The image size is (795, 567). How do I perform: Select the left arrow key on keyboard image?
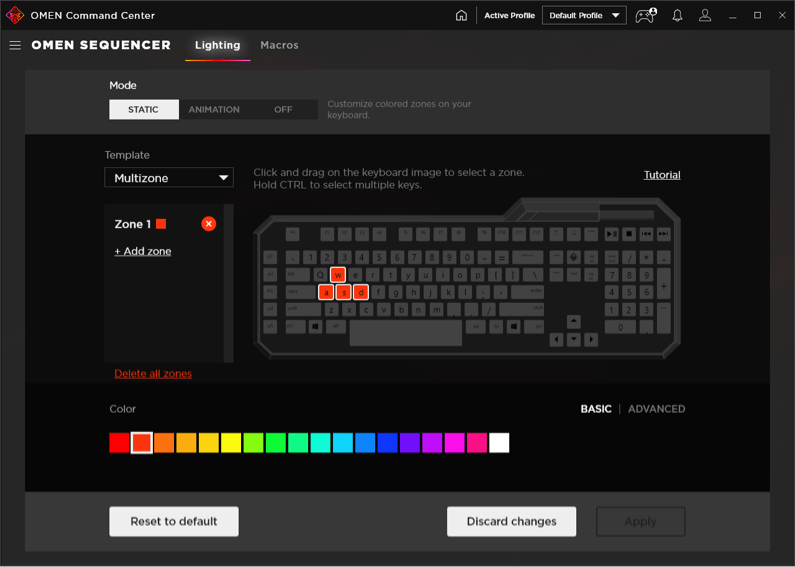(x=556, y=339)
